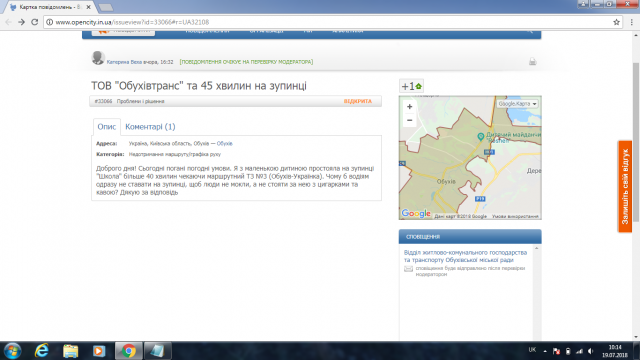Open Windows Start menu
Screen dimensions: 640x360
tap(12, 351)
